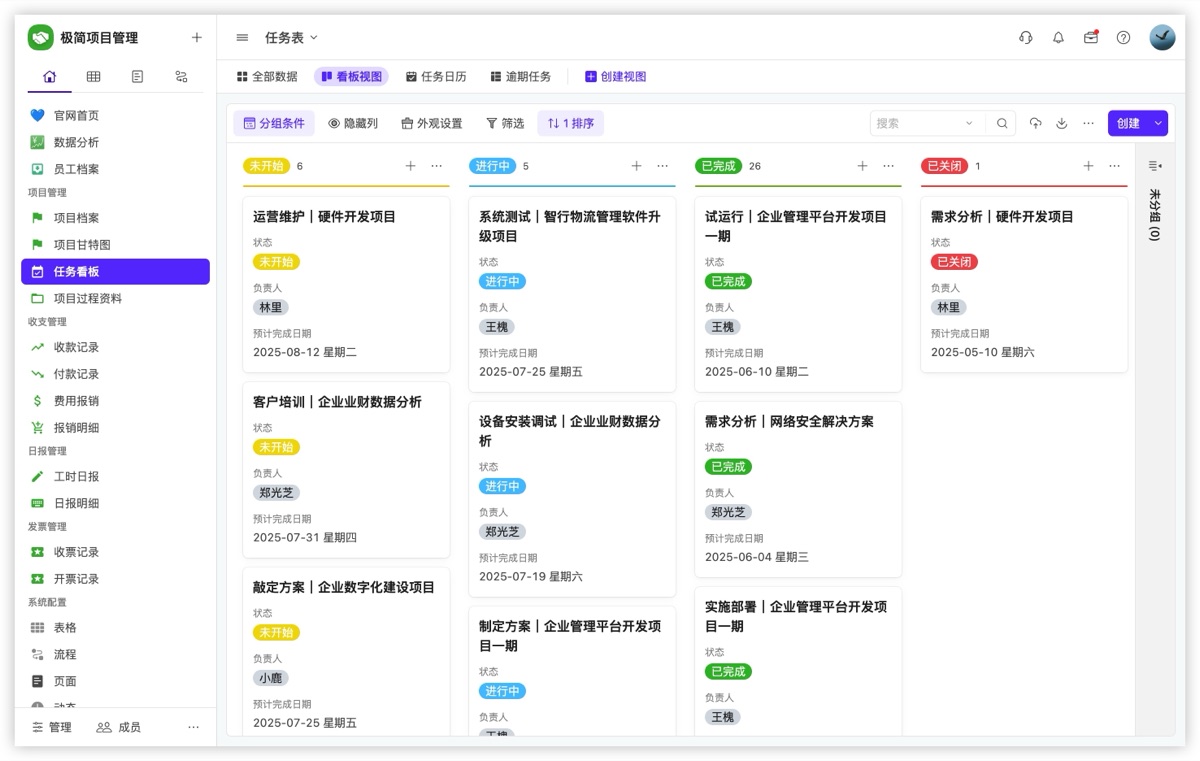The height and width of the screenshot is (761, 1200).
Task: Open 项目甘特图 in sidebar
Action: [115, 244]
